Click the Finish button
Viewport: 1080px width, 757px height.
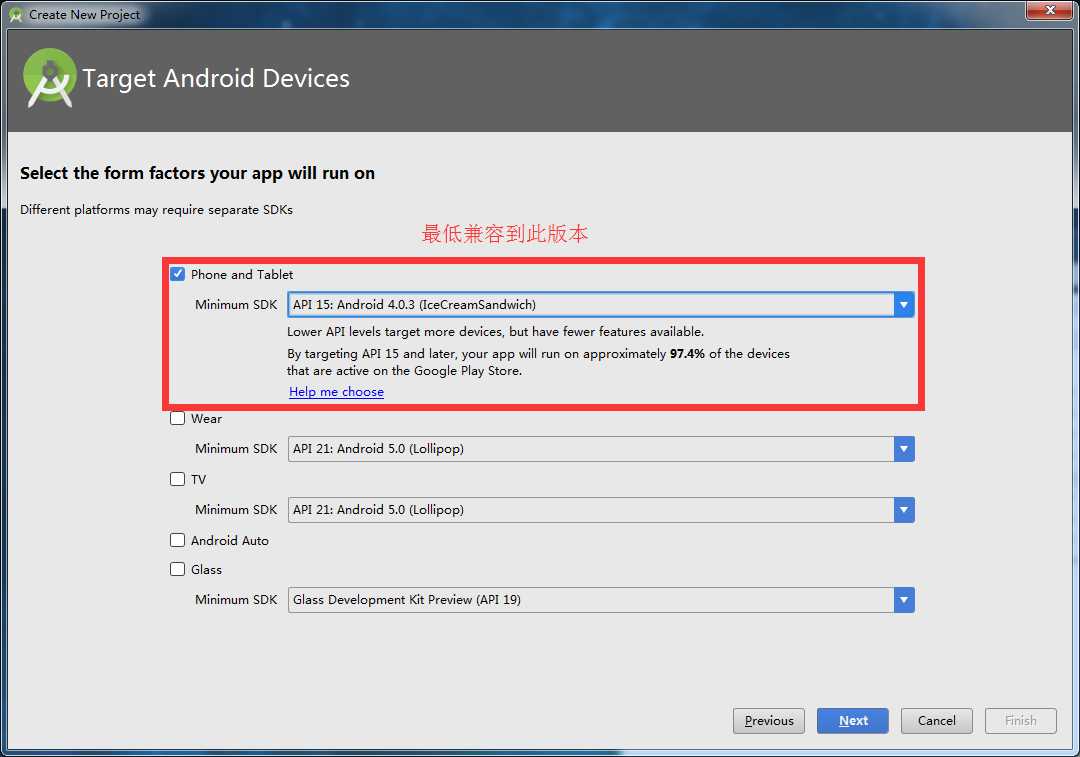(x=1021, y=720)
